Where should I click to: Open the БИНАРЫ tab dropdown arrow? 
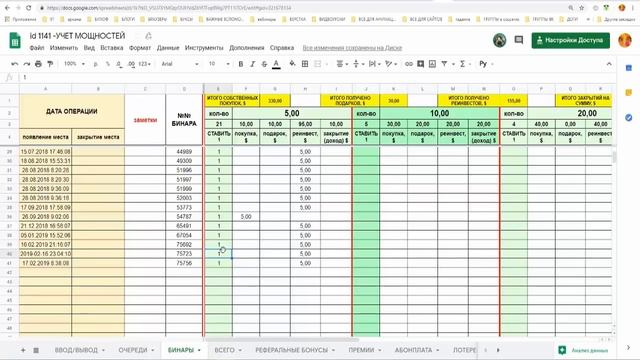coord(199,350)
